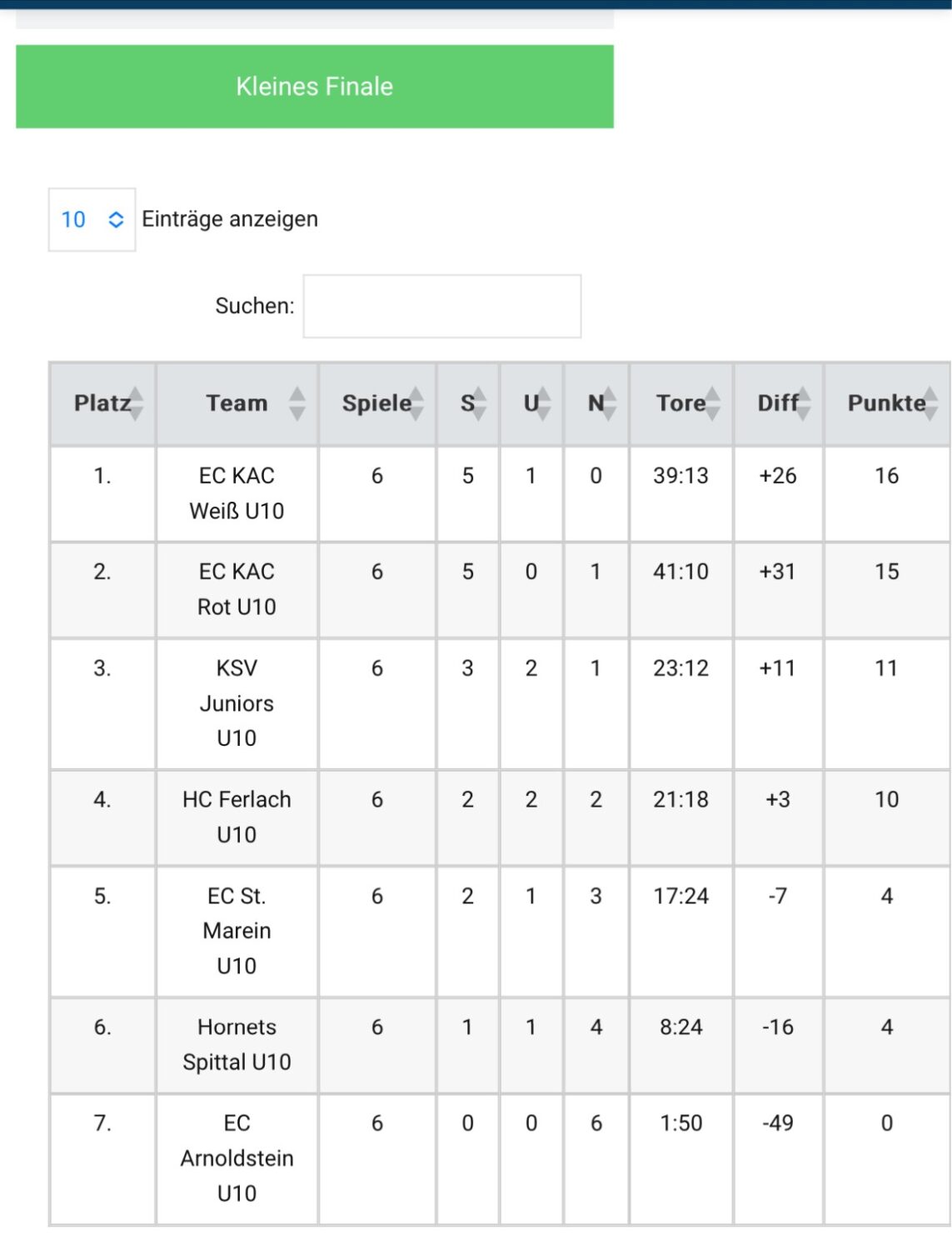Sort by Spiele column sort icon
The image size is (952, 1250).
pyautogui.click(x=416, y=404)
